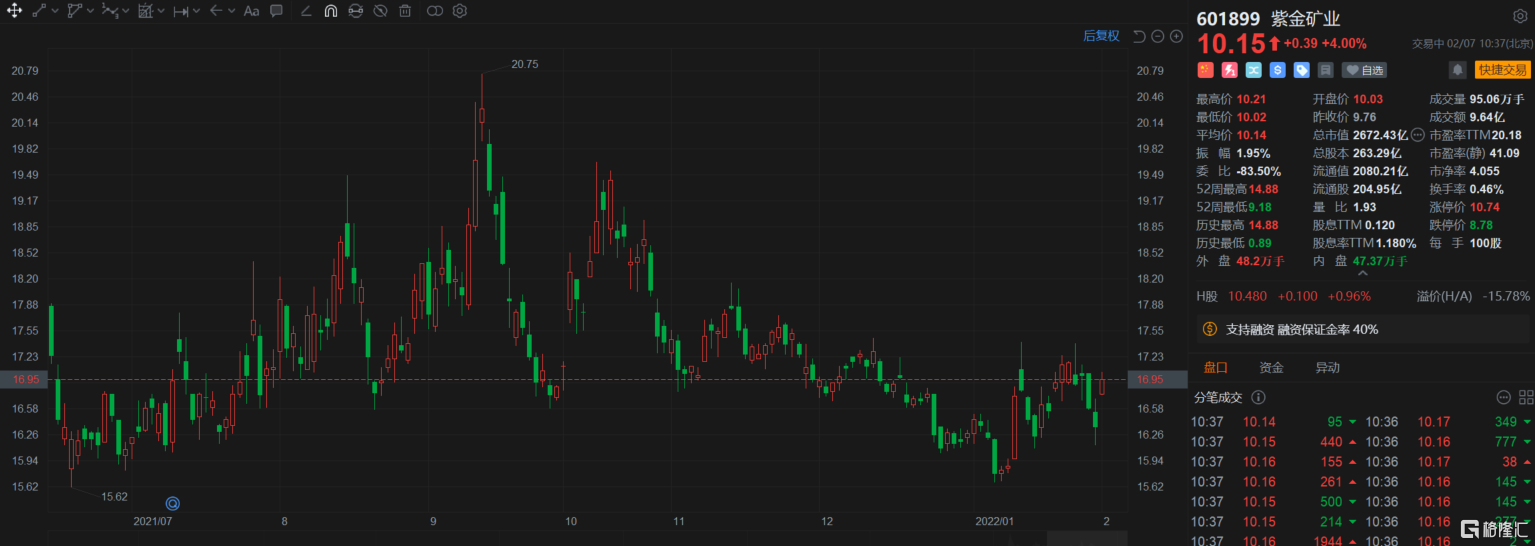This screenshot has width=1535, height=546.
Task: Toggle the price alert bell icon
Action: pyautogui.click(x=1458, y=70)
